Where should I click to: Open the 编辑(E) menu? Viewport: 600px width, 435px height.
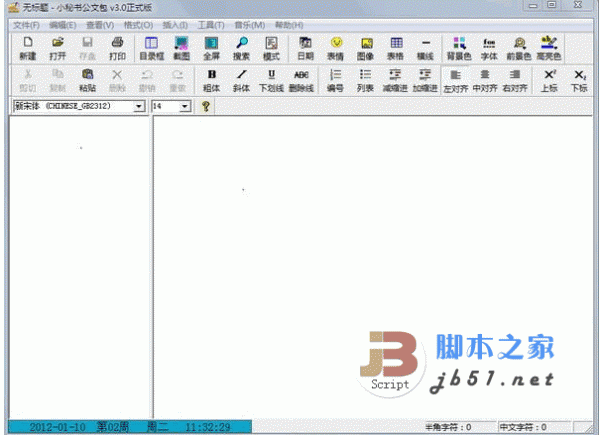point(62,25)
